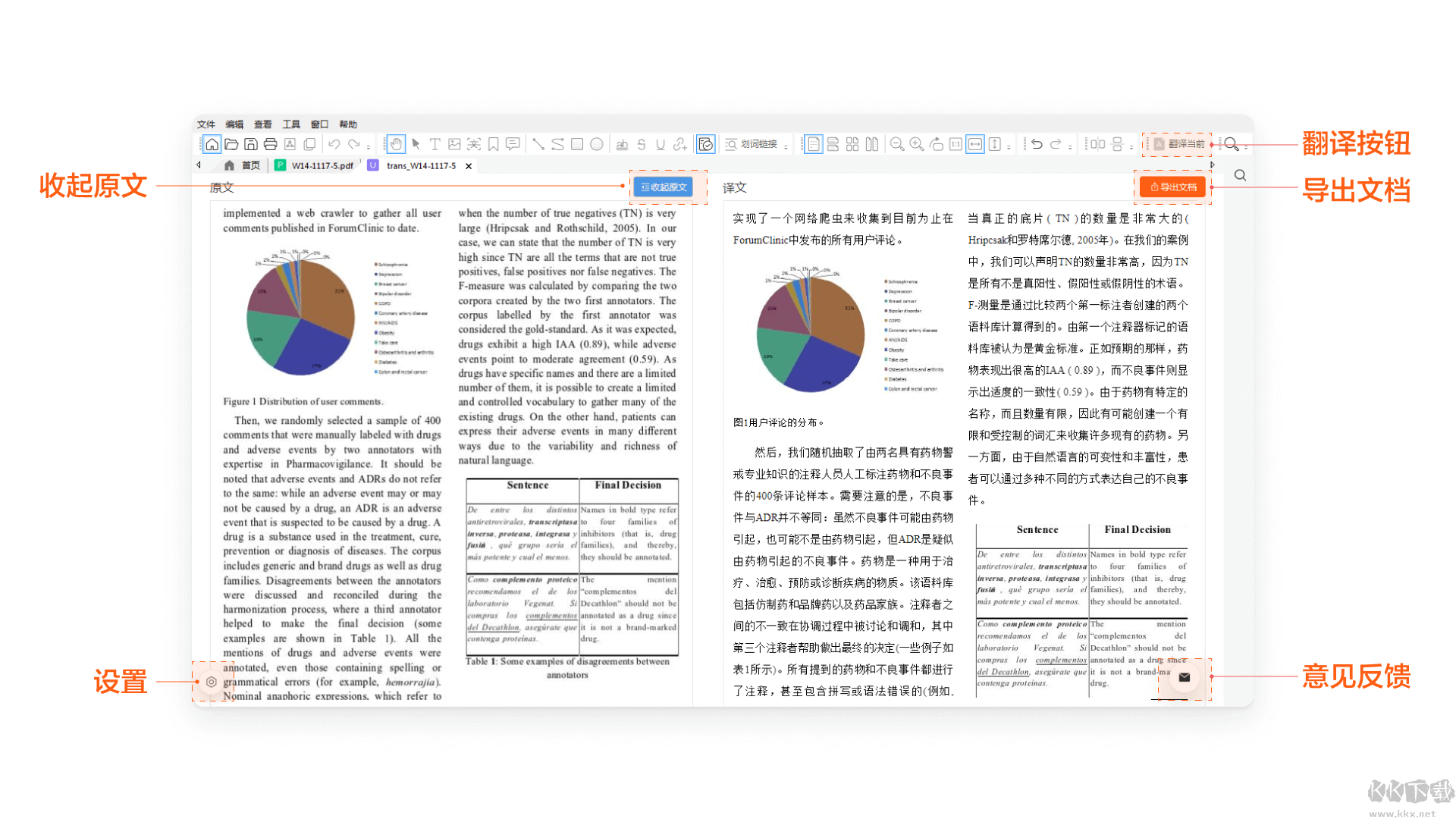The width and height of the screenshot is (1456, 819).
Task: Select the text tool (T icon)
Action: (x=435, y=144)
